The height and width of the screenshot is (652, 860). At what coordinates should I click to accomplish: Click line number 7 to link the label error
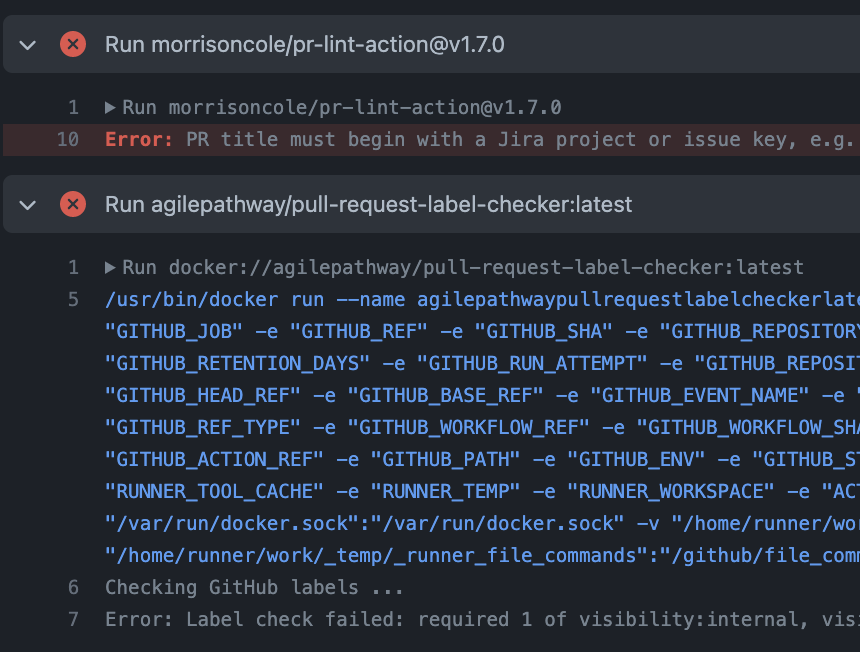point(71,619)
